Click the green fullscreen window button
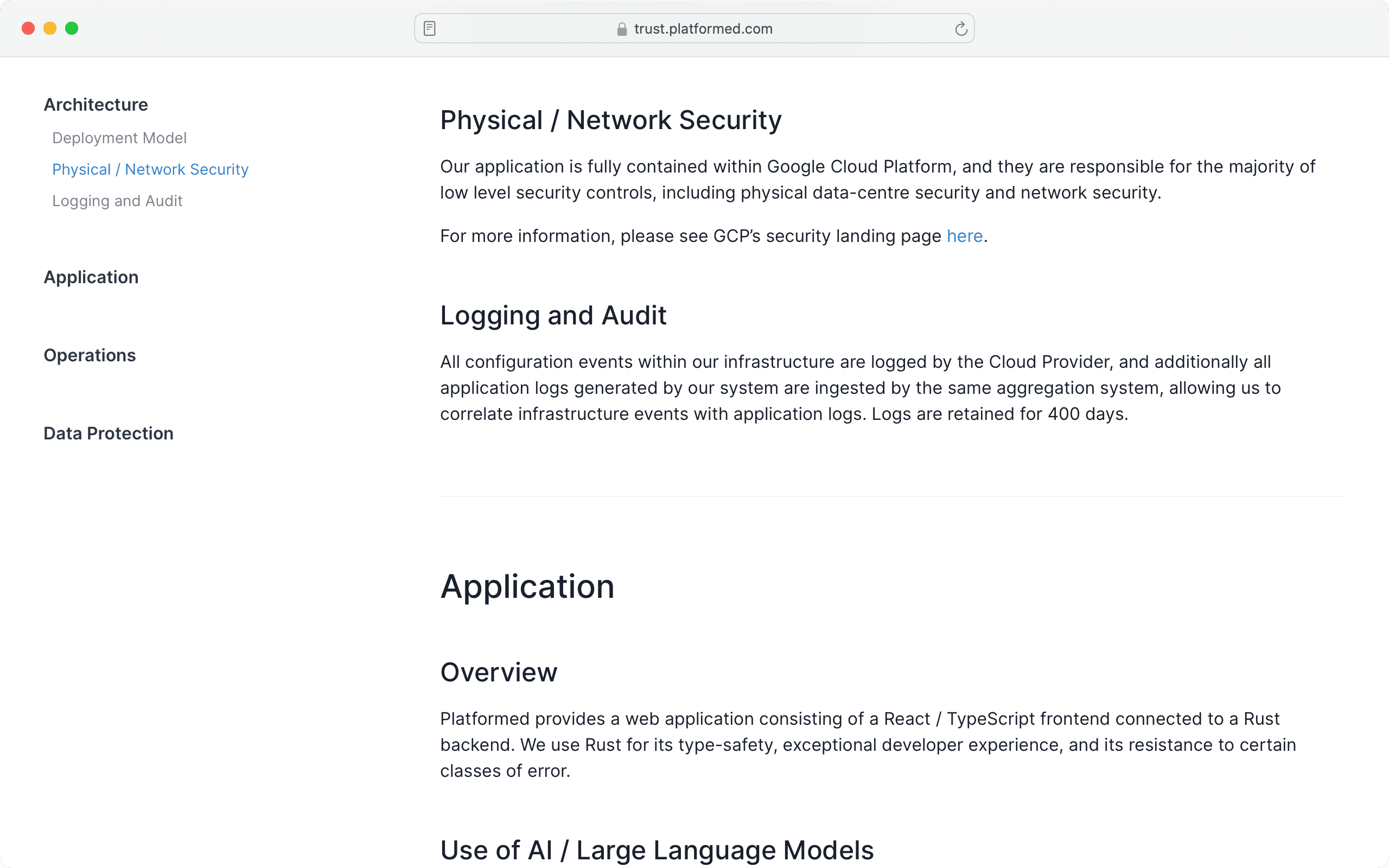This screenshot has width=1389, height=868. 72,28
